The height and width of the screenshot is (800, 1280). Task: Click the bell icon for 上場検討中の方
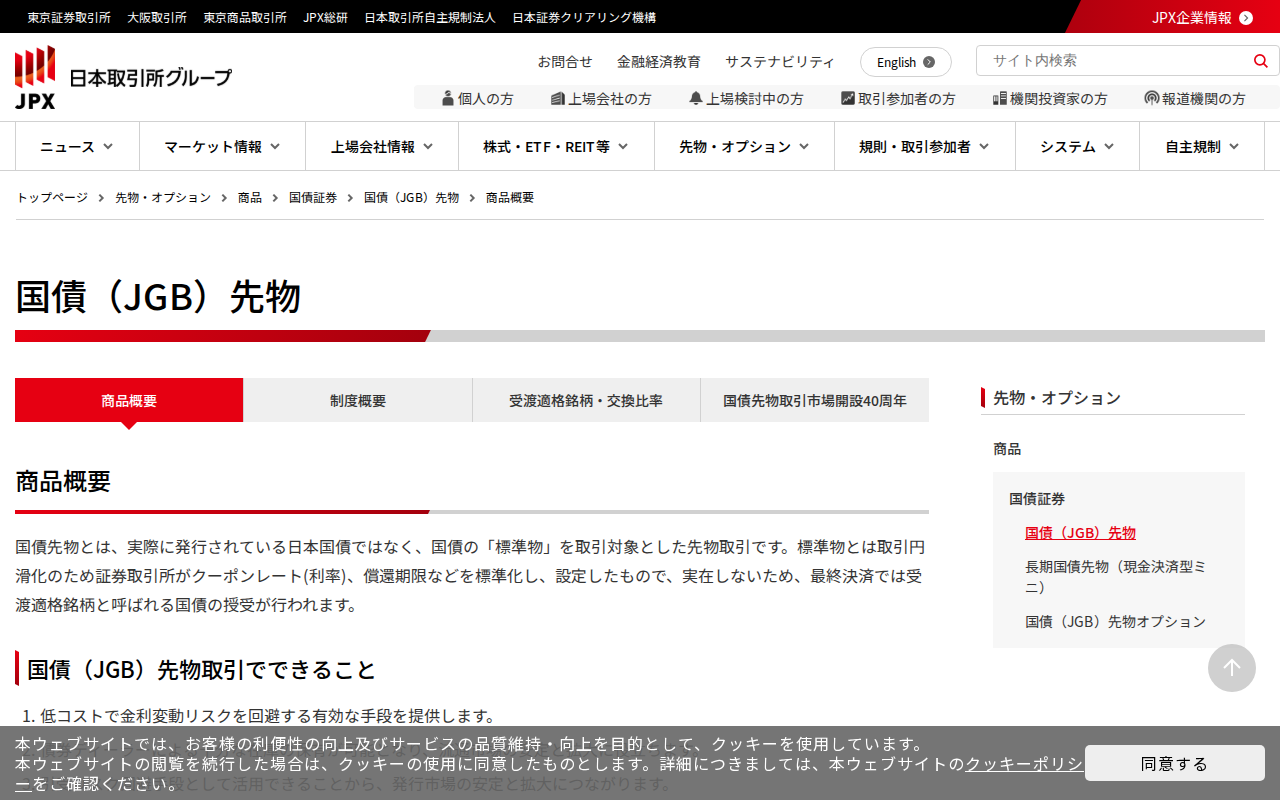[696, 98]
